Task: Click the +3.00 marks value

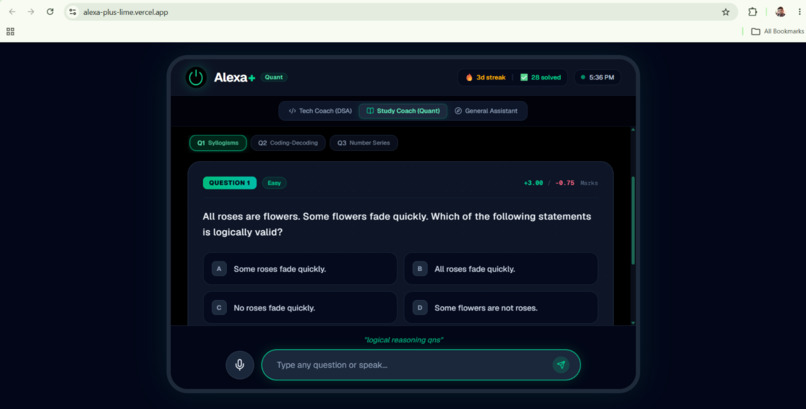Action: pyautogui.click(x=533, y=183)
